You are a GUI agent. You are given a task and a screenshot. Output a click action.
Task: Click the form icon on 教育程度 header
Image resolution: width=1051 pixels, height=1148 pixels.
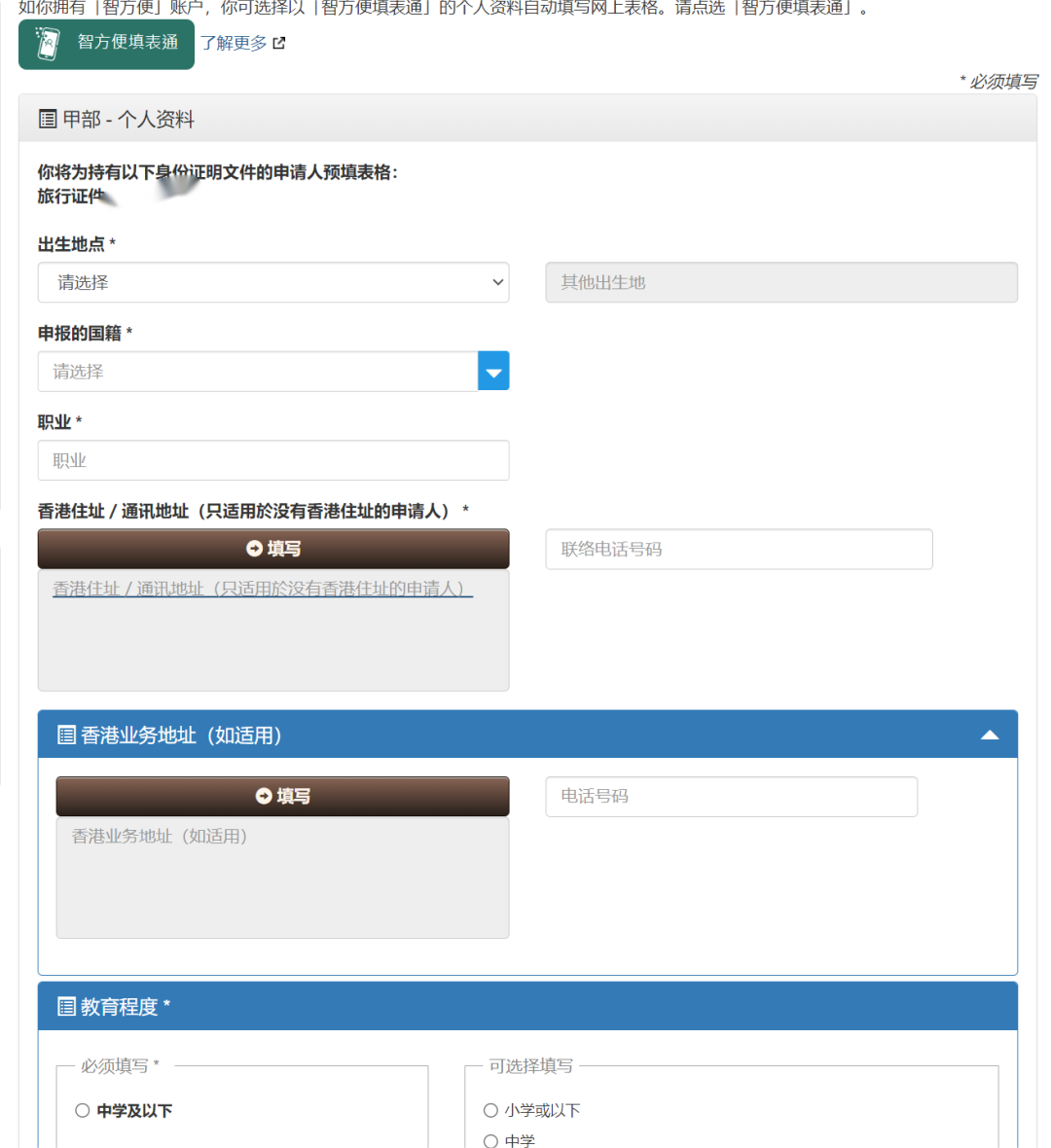[x=64, y=1005]
